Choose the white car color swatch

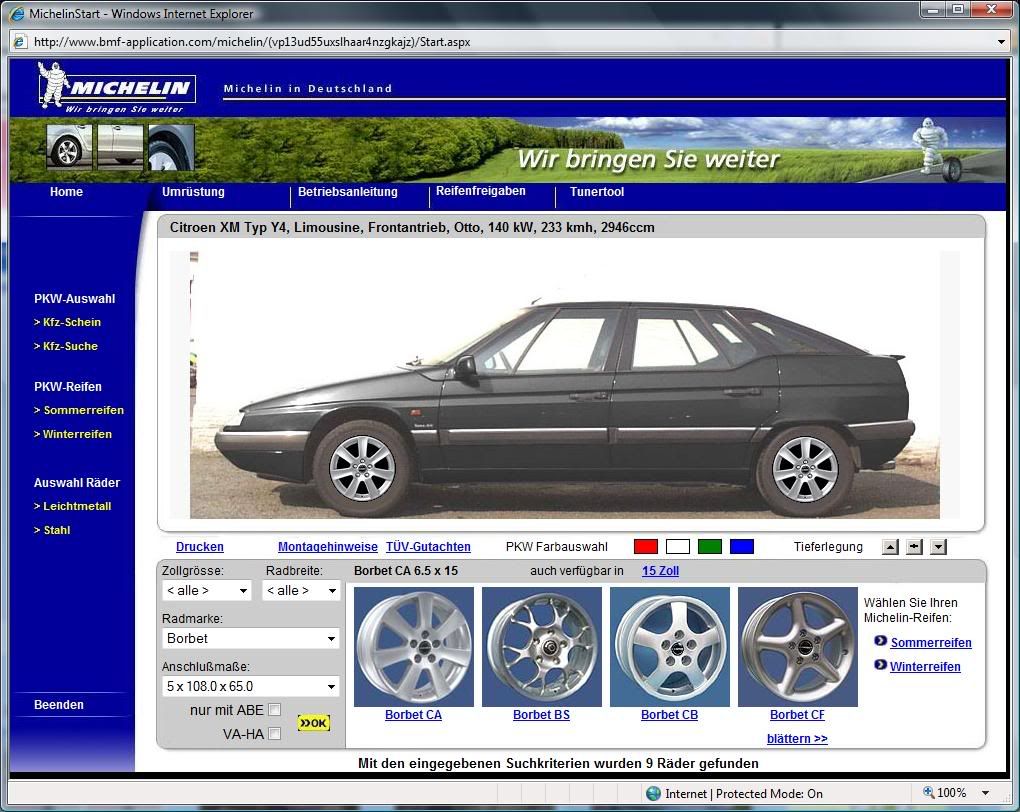pos(678,547)
